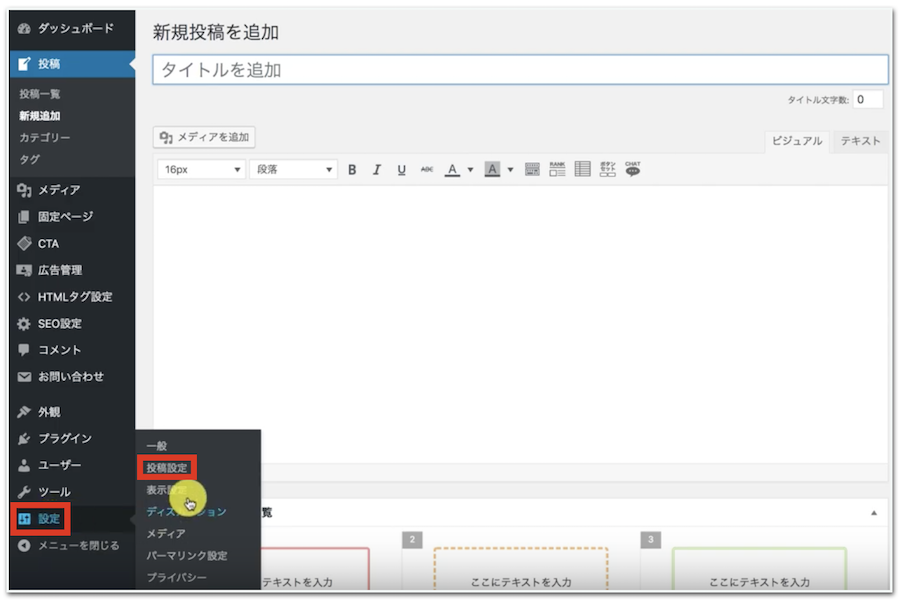Viewport: 900px width, 600px height.
Task: Click the メディアを追加 button
Action: pos(205,137)
